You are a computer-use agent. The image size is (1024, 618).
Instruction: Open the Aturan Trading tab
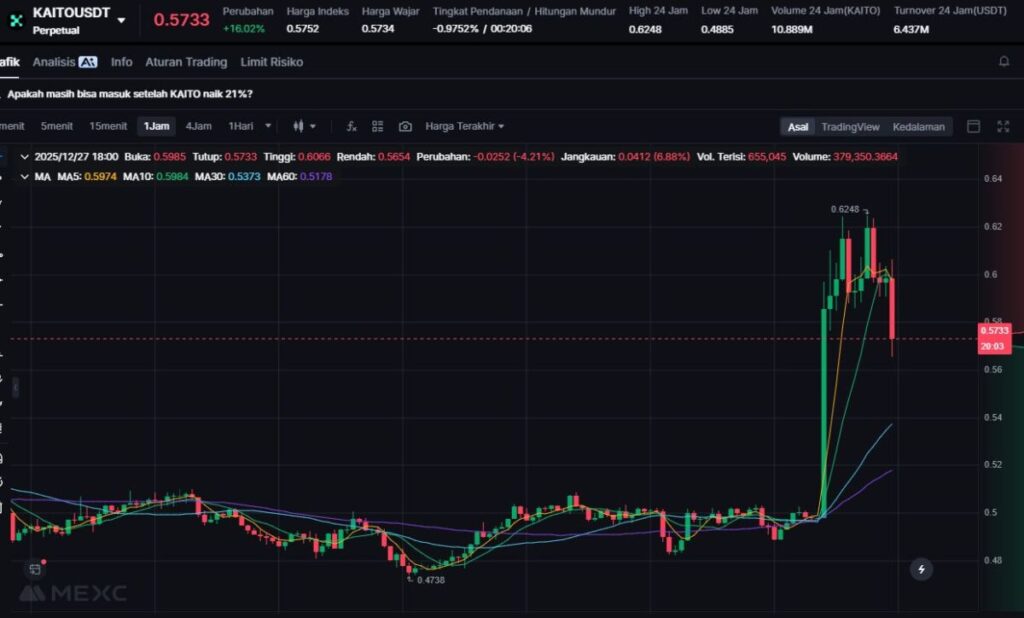point(186,62)
